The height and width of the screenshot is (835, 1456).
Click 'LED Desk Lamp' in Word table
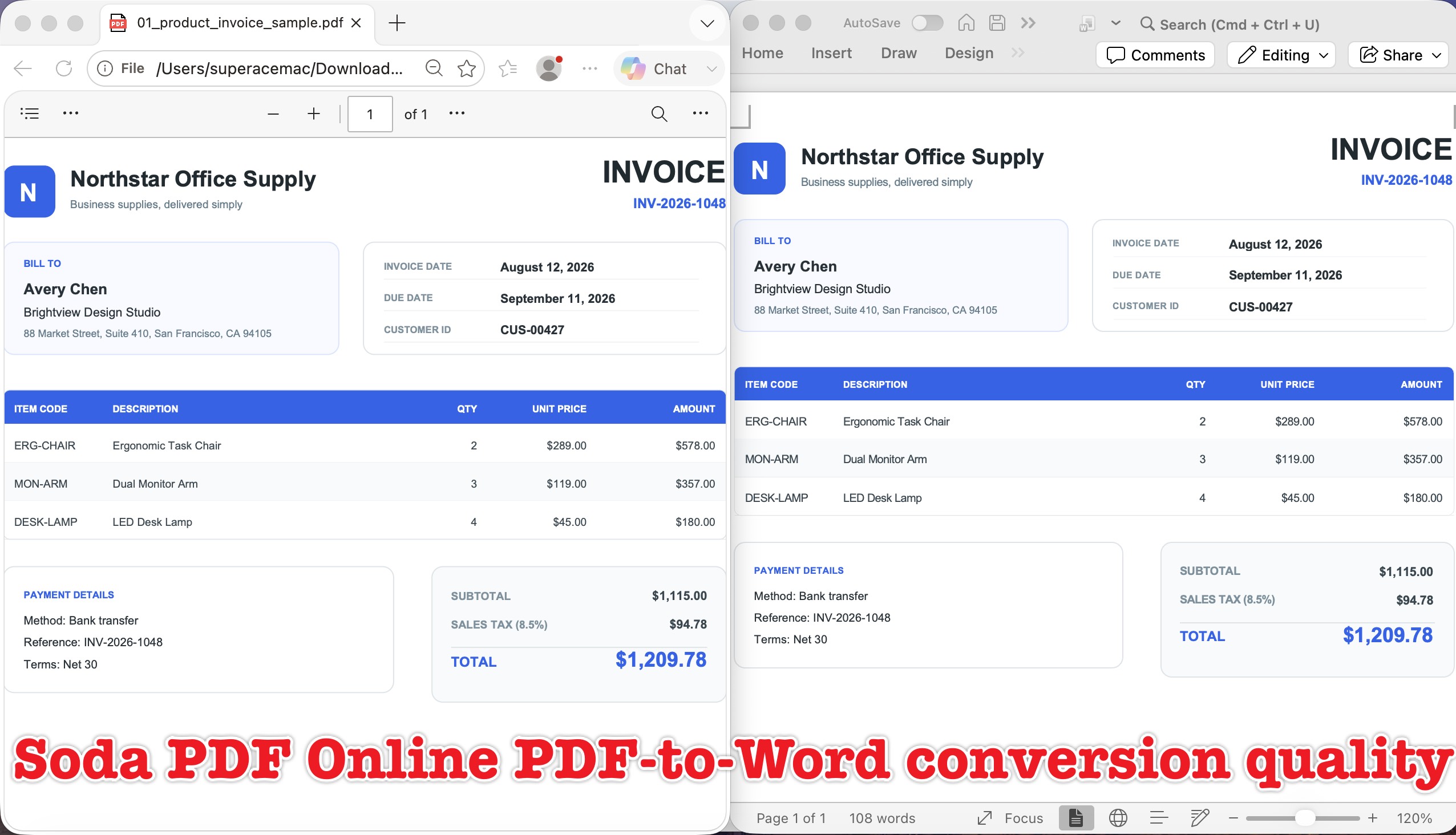point(881,498)
